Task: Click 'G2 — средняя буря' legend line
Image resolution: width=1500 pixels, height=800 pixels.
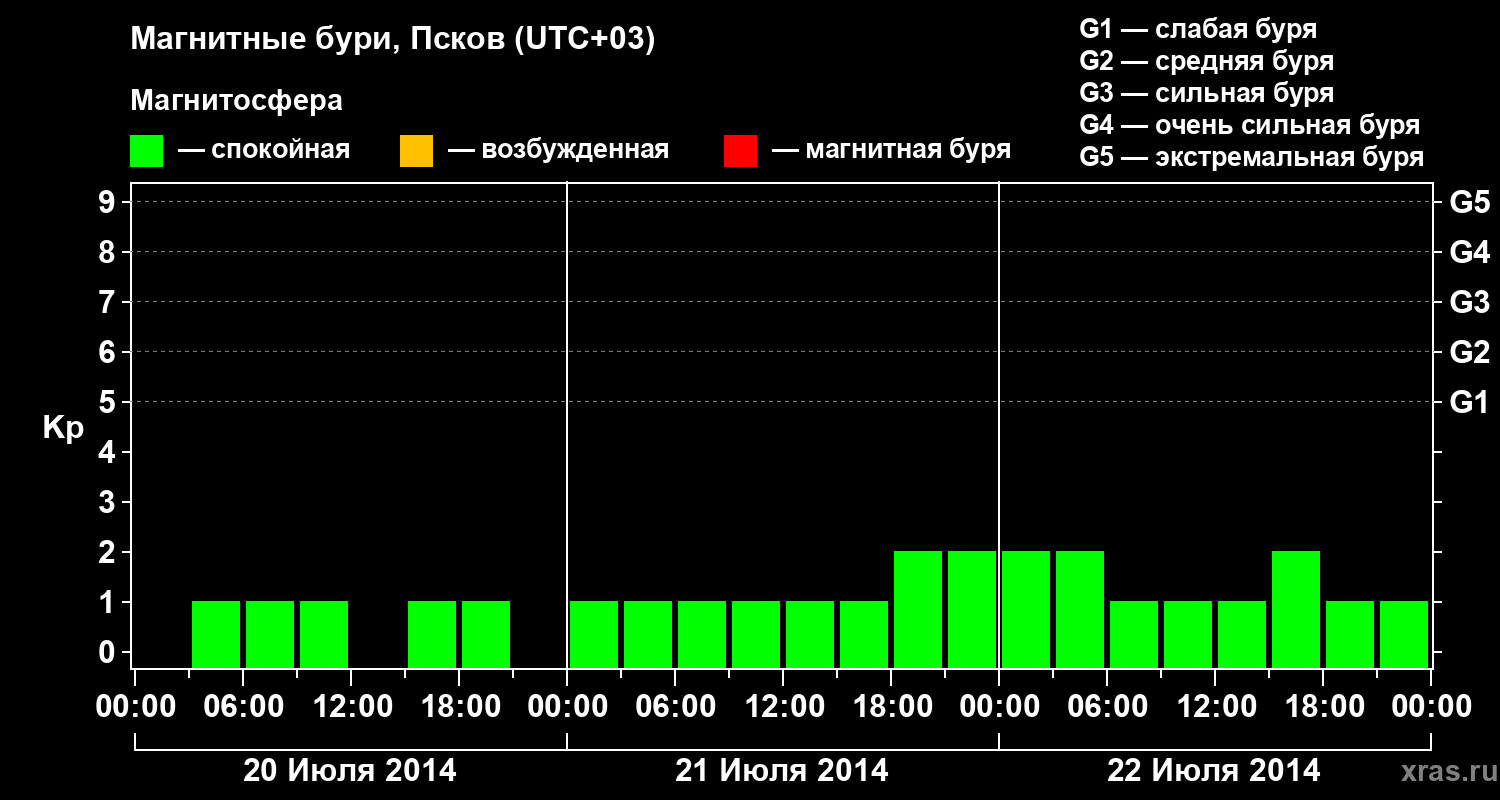Action: tap(1207, 61)
